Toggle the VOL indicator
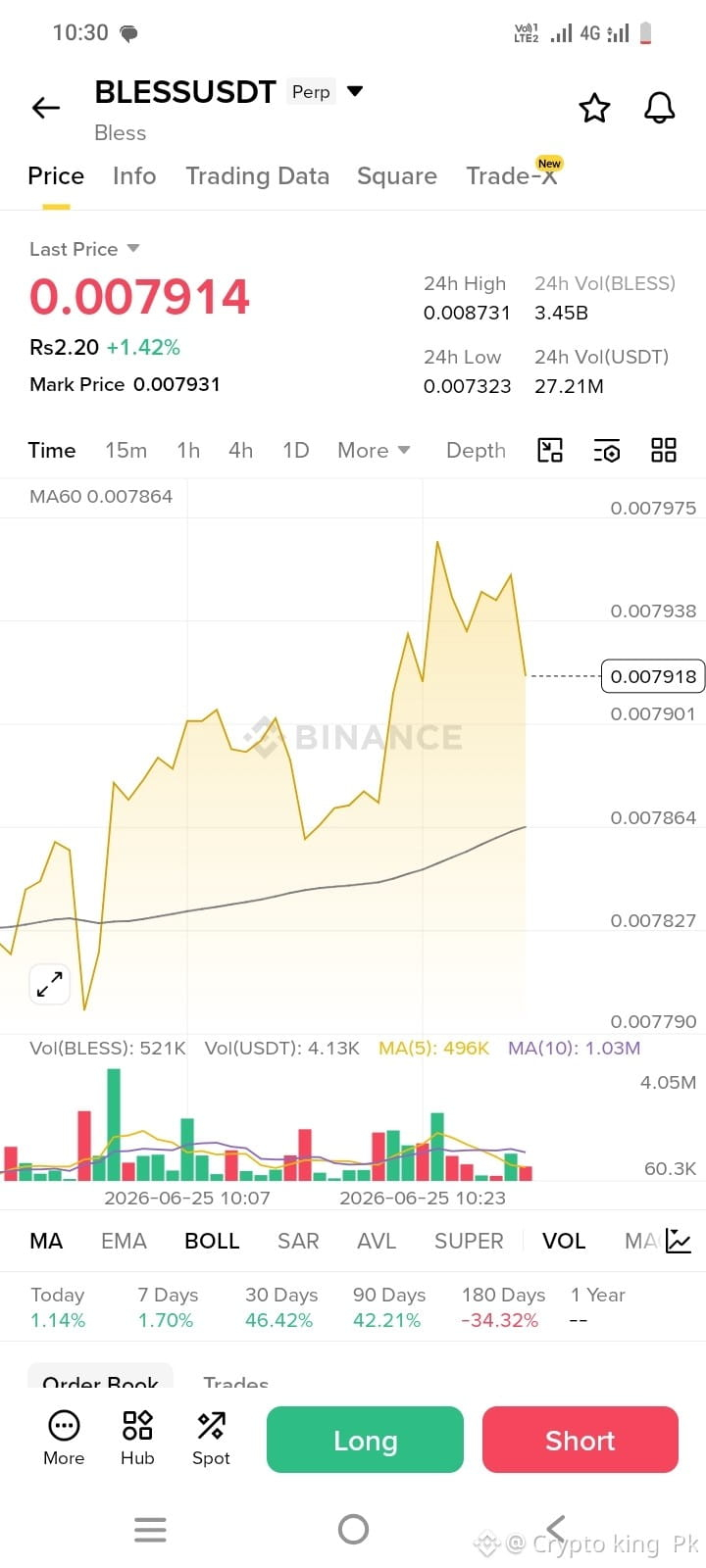This screenshot has height=1568, width=706. point(564,1241)
